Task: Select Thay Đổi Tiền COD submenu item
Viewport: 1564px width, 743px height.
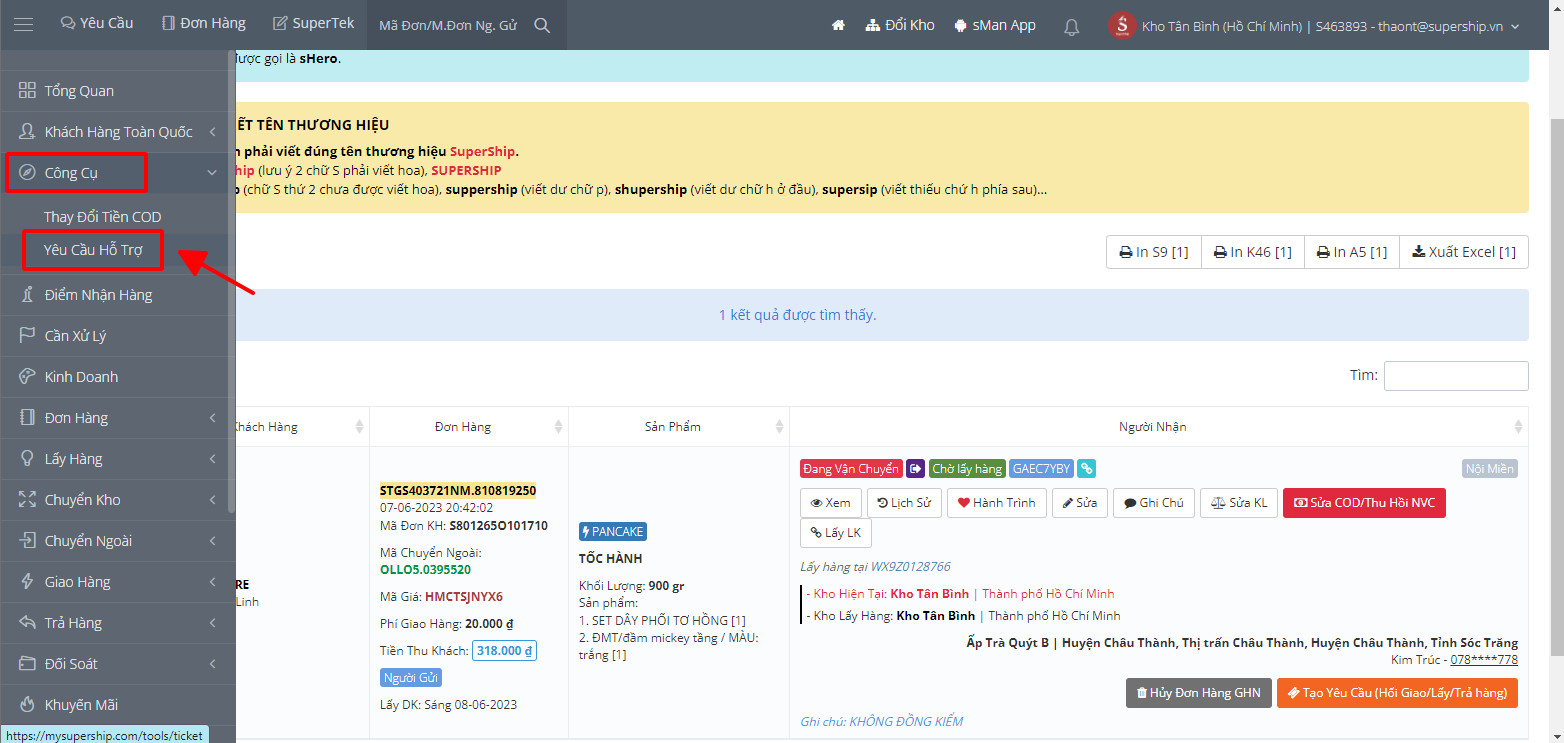Action: point(102,217)
